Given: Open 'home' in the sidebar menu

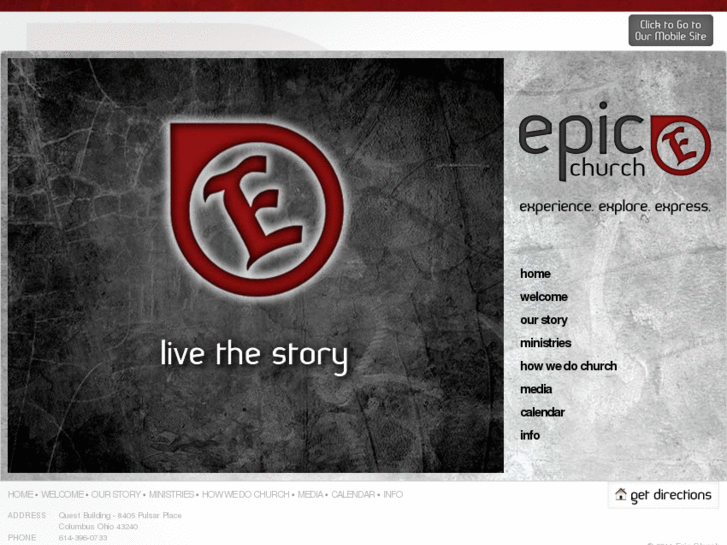Looking at the screenshot, I should coord(535,274).
